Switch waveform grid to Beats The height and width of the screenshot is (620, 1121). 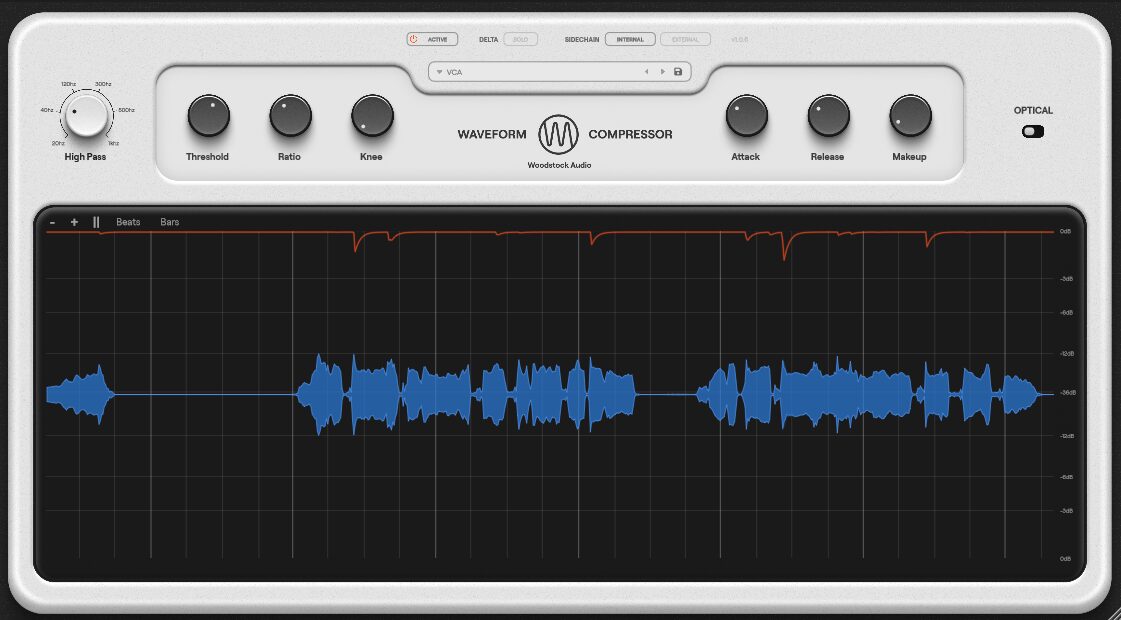pyautogui.click(x=128, y=222)
